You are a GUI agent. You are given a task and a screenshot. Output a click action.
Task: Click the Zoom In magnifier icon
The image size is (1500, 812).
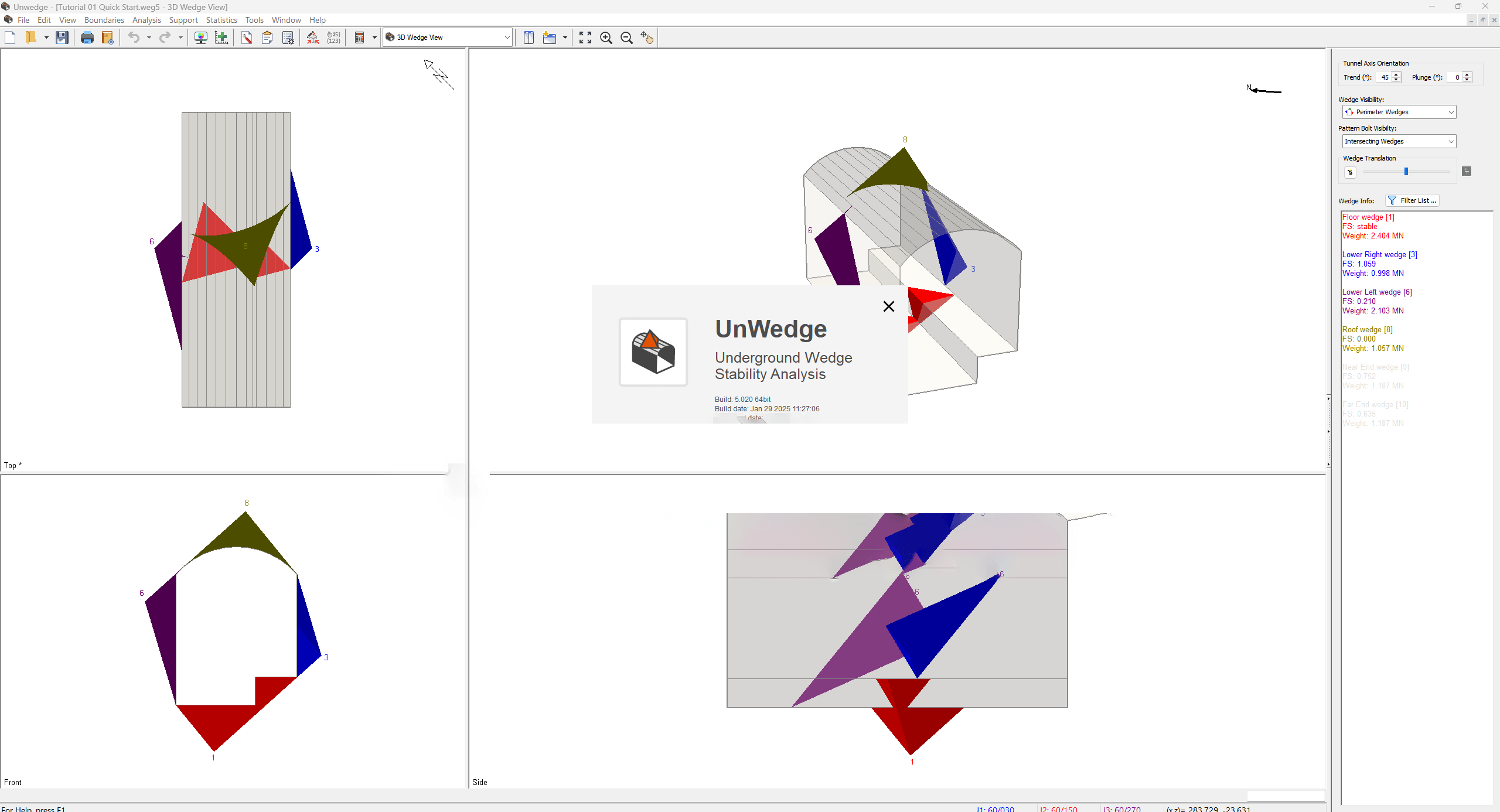tap(606, 37)
